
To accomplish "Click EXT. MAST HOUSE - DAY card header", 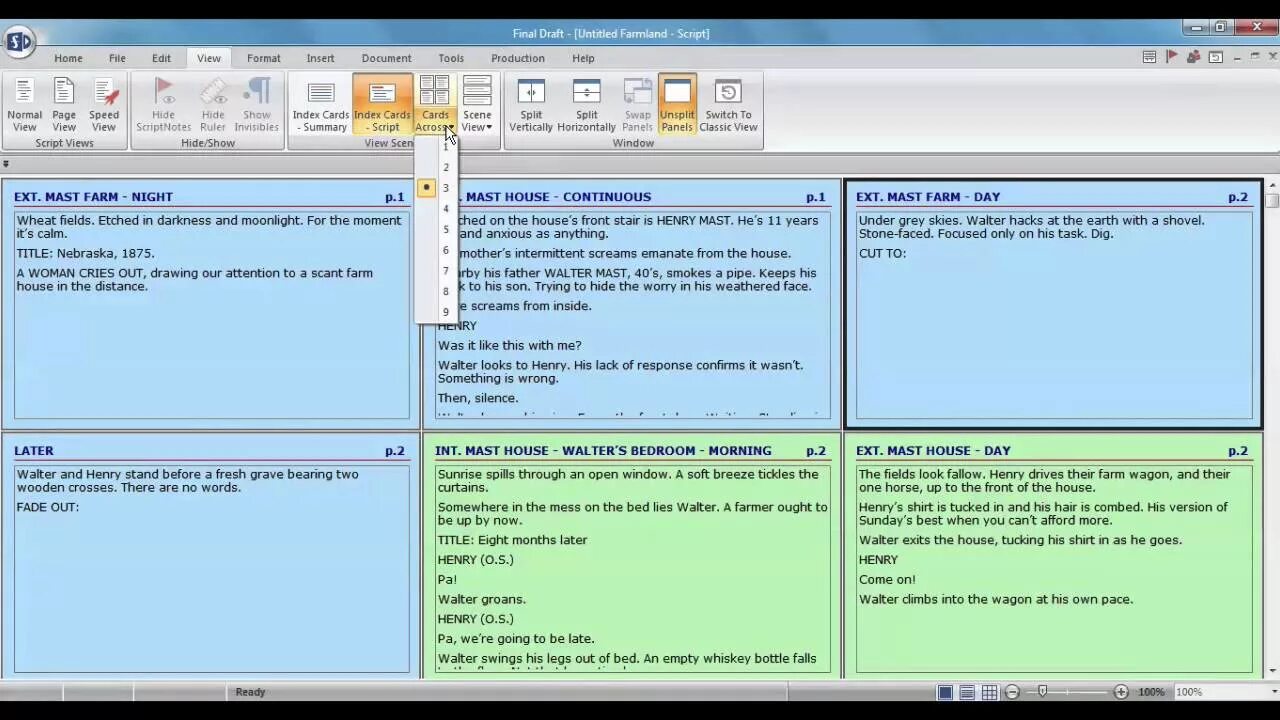I will click(933, 451).
